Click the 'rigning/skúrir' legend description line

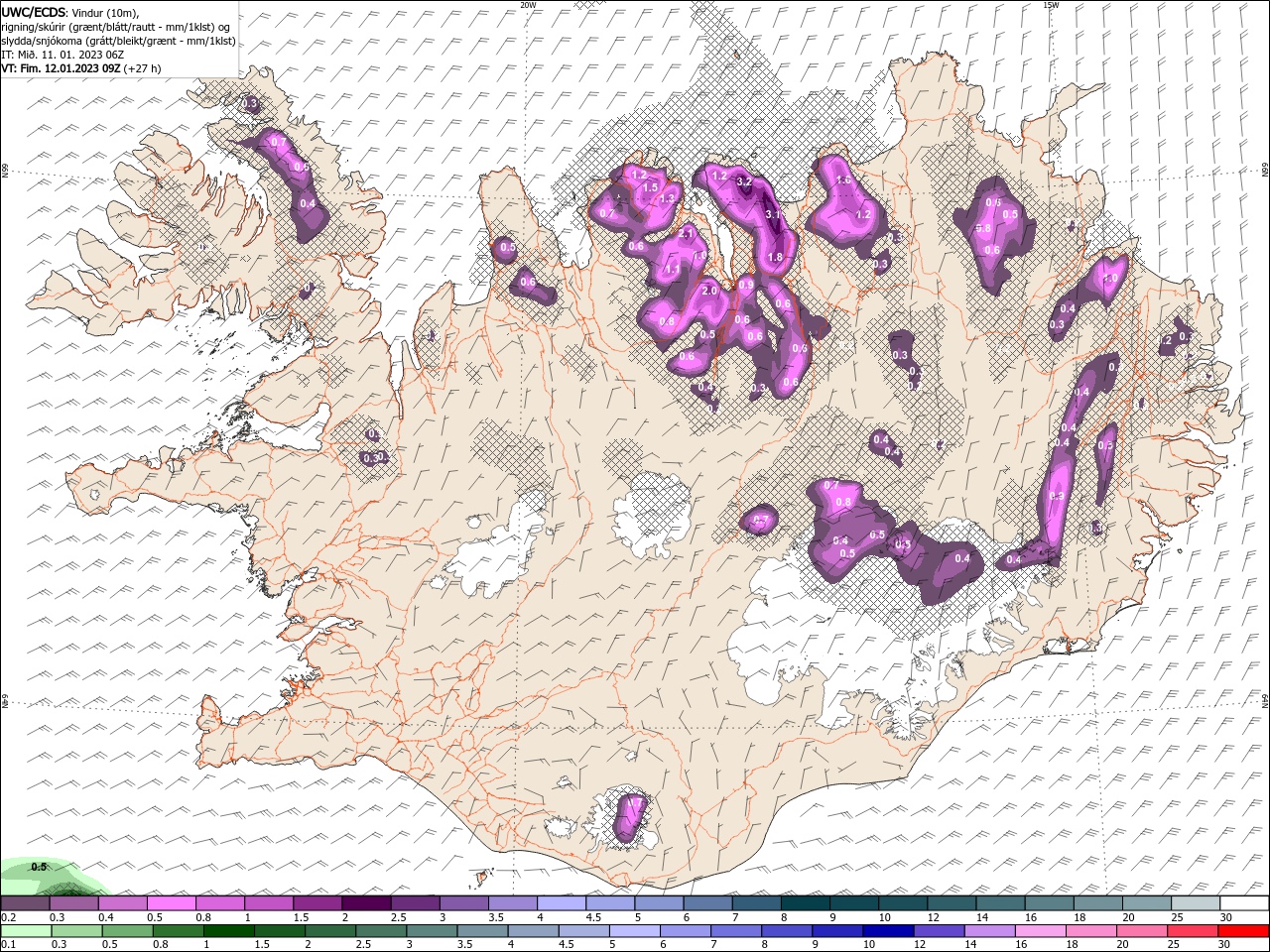(x=117, y=26)
